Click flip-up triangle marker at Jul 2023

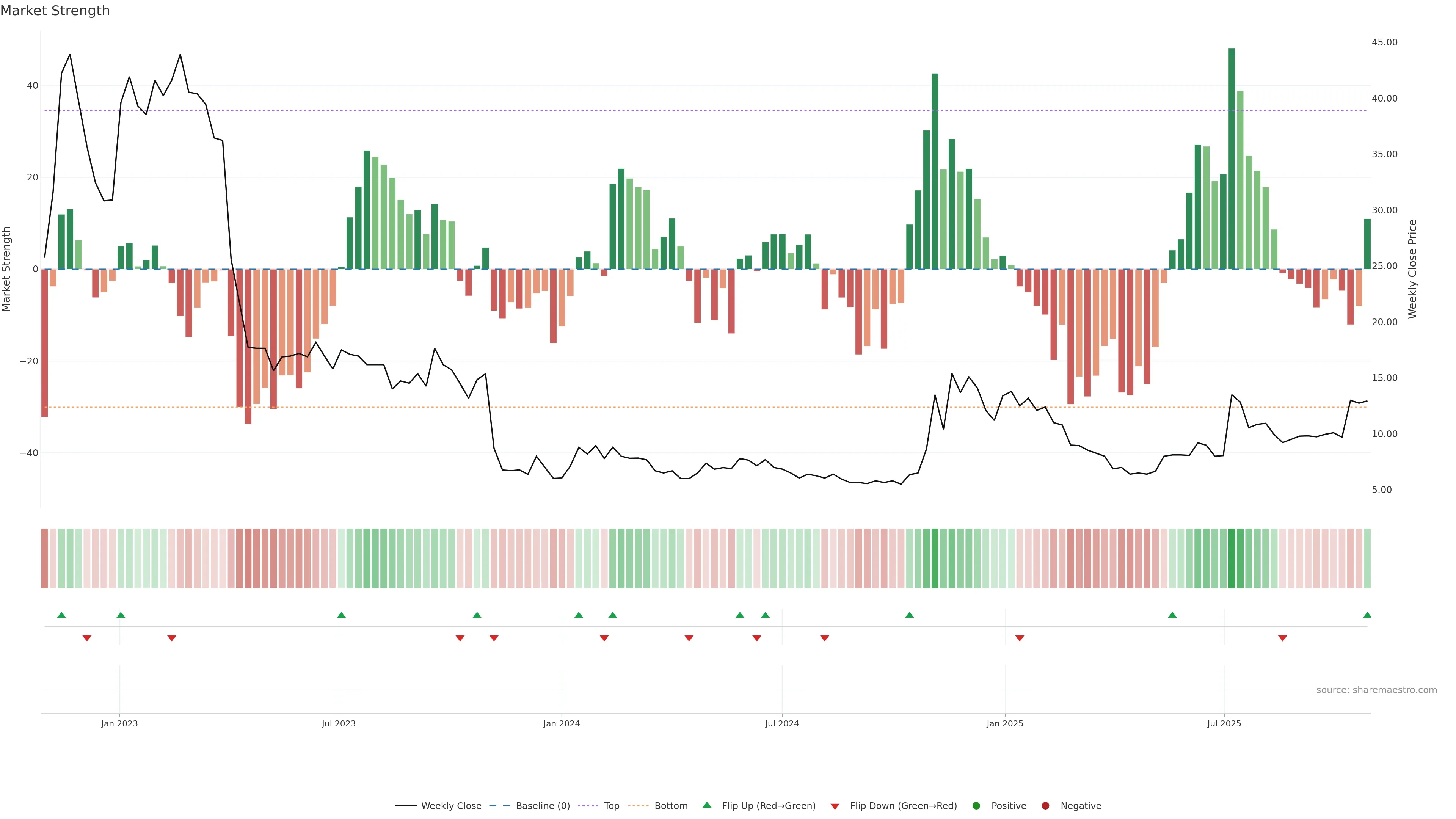pos(341,615)
